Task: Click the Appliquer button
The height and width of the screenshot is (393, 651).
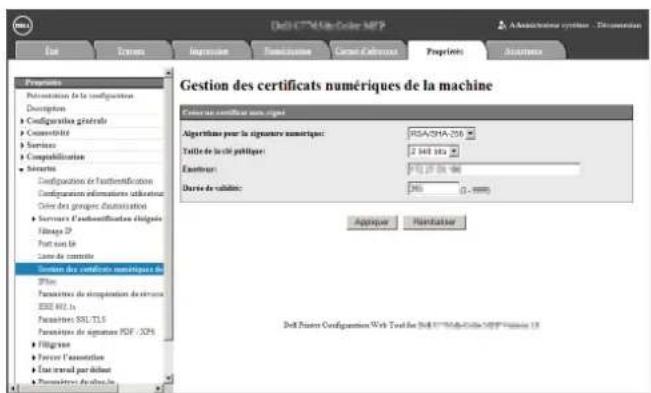Action: point(372,222)
